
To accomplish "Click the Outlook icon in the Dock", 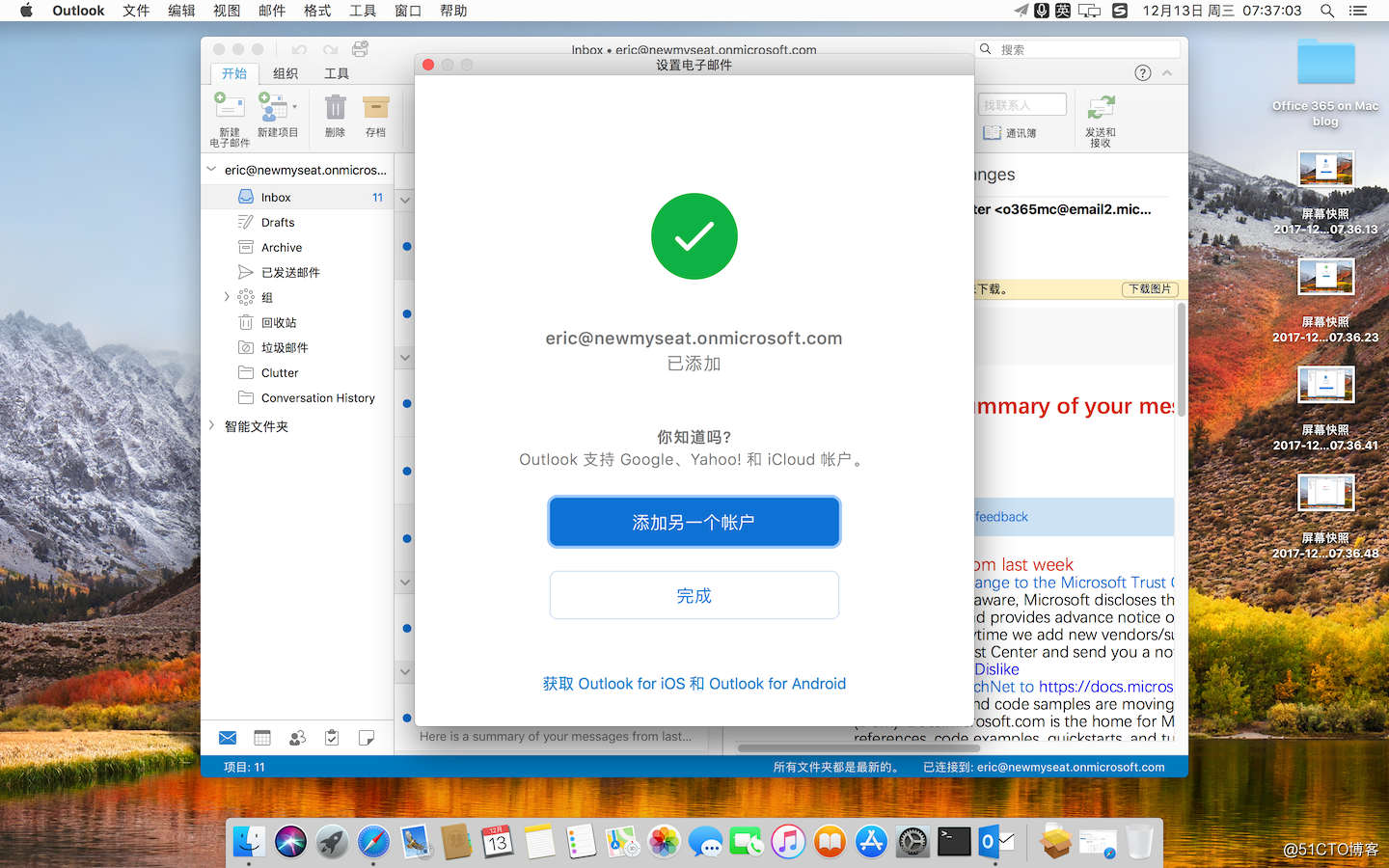I will (x=995, y=842).
